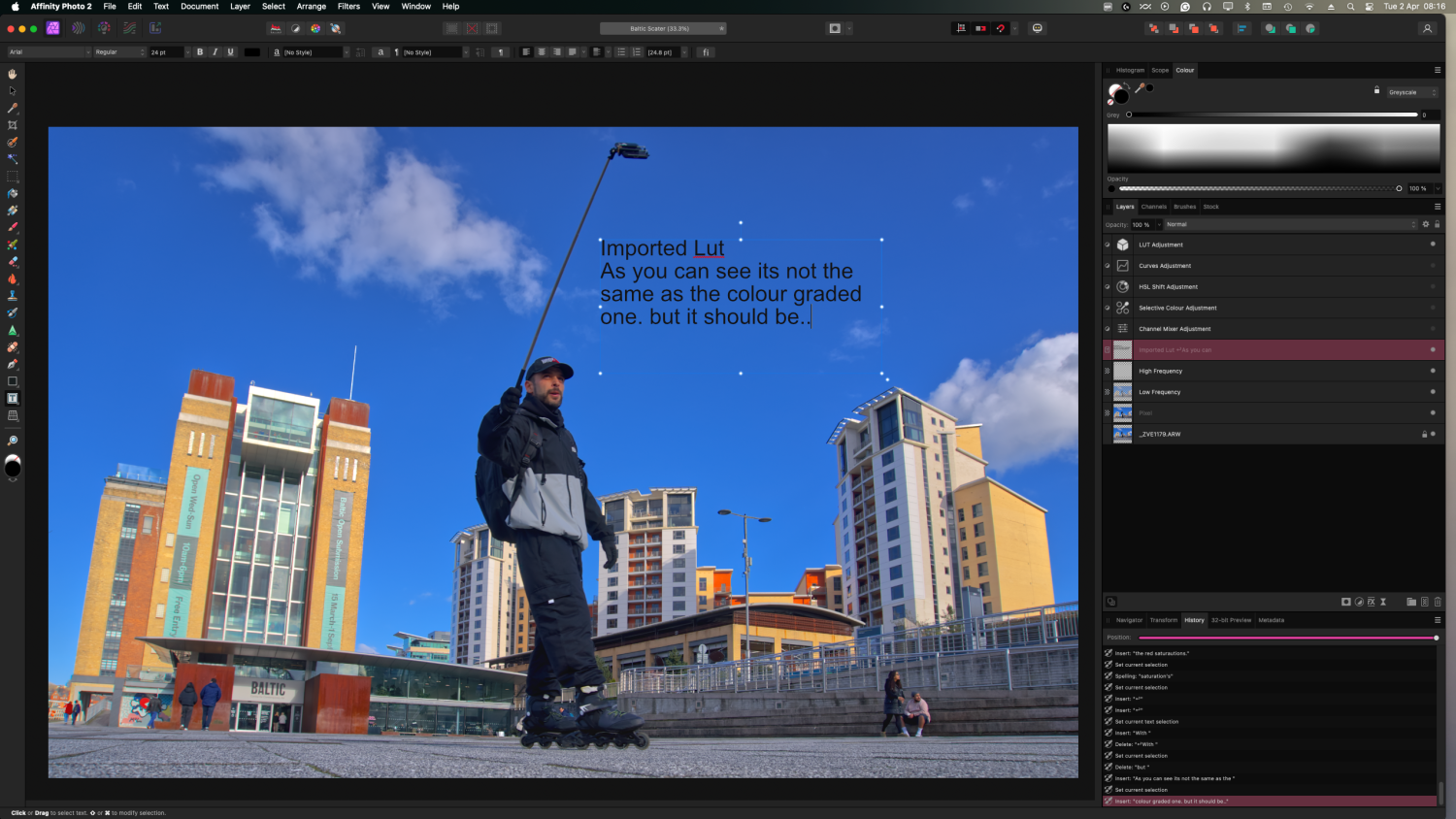Switch to the Liquify Persona icon

point(79,28)
